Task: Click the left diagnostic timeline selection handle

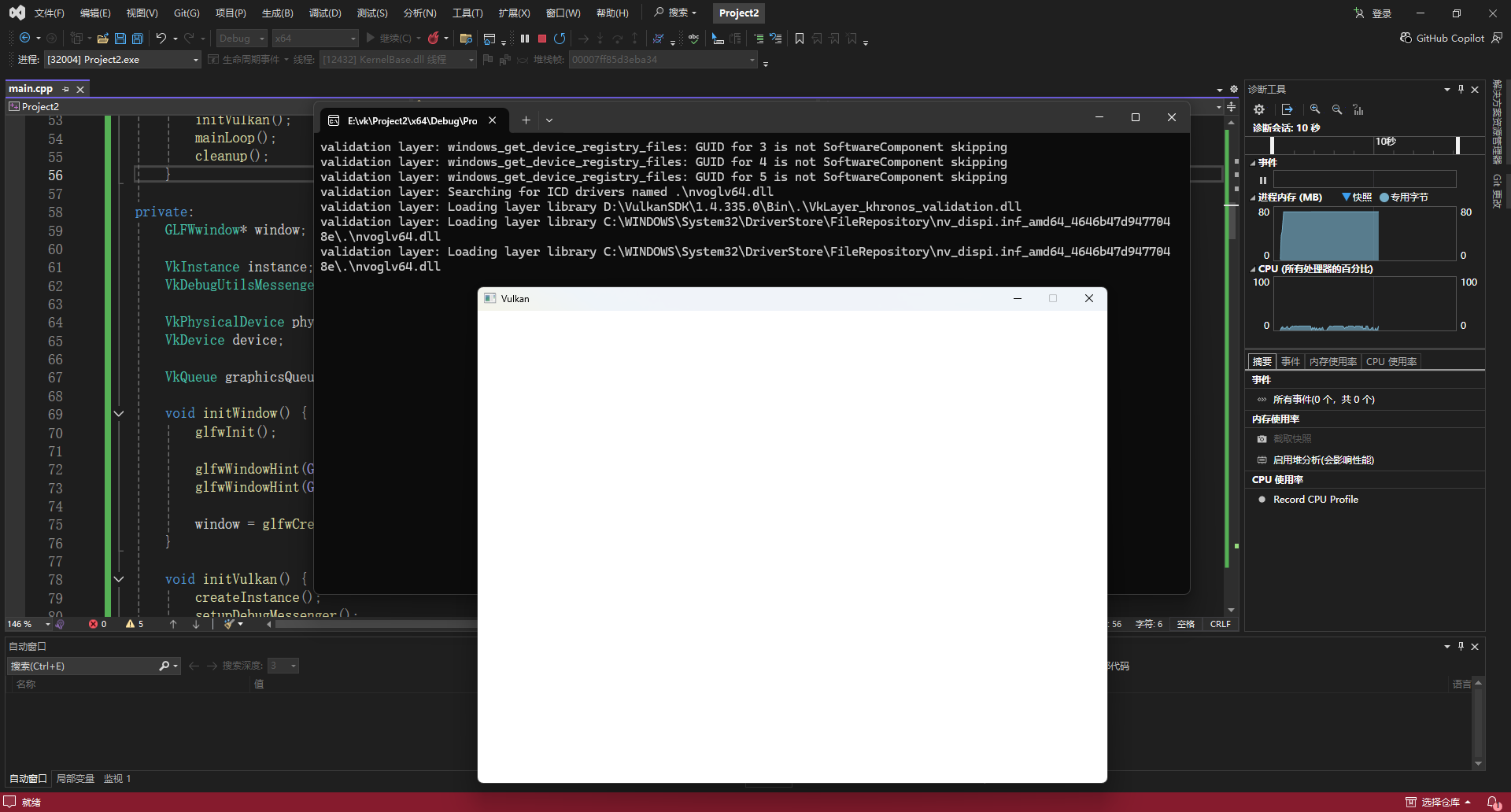Action: pos(1272,146)
